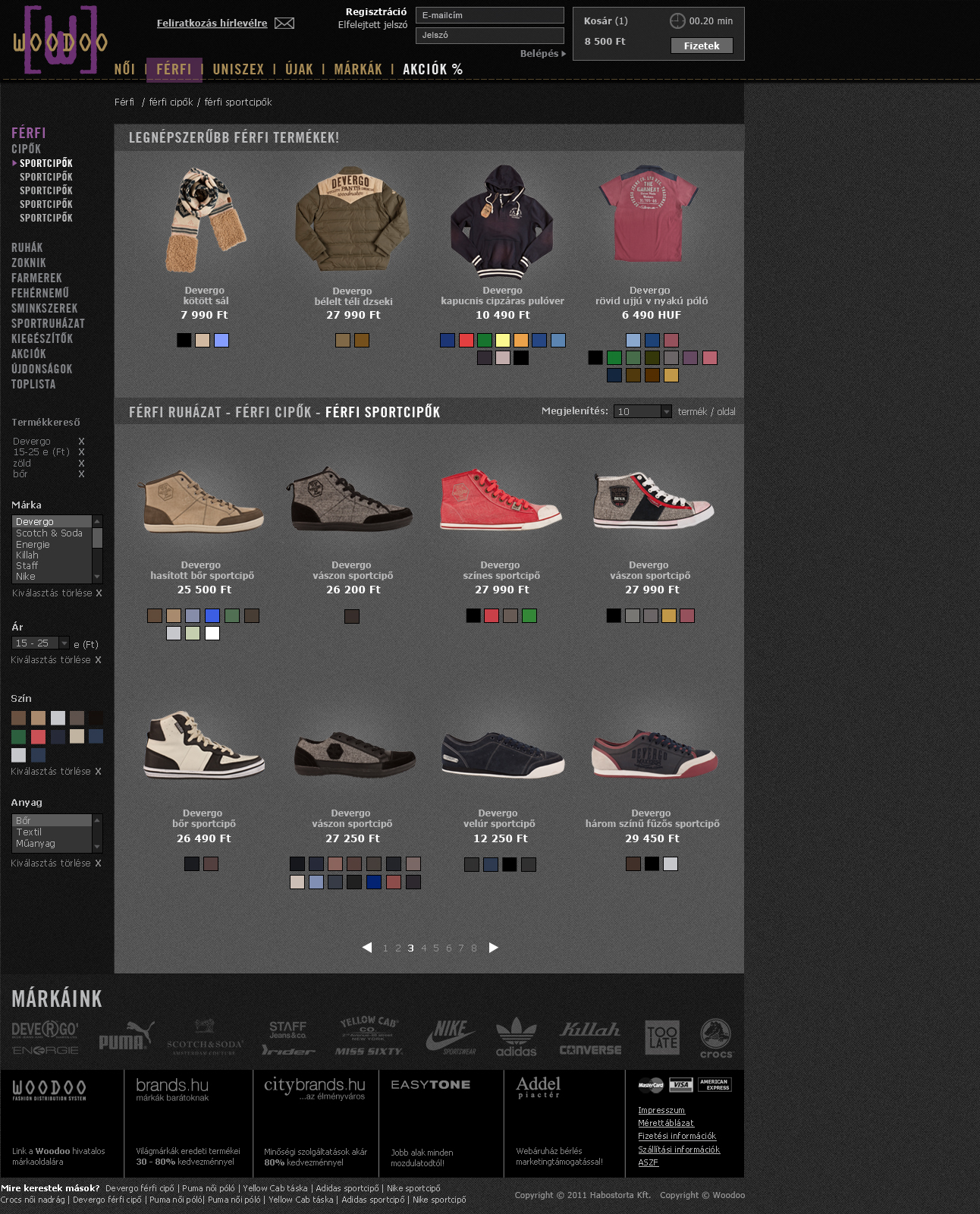Viewport: 980px width, 1214px height.
Task: Clear Anyag selection via Kiválasztás törlése
Action: [x=56, y=863]
